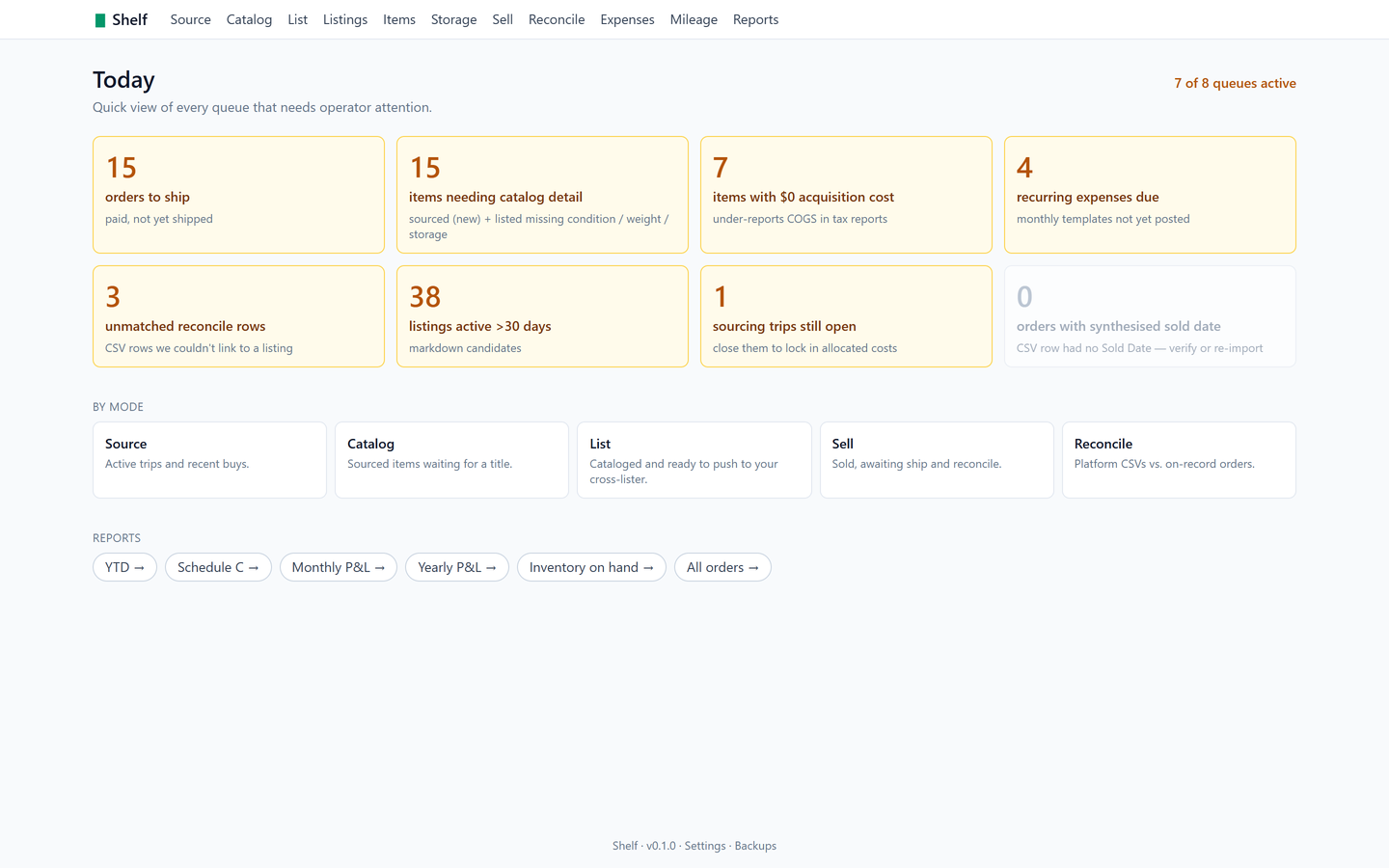Open Reports in the top navigation
This screenshot has width=1389, height=868.
[x=755, y=19]
